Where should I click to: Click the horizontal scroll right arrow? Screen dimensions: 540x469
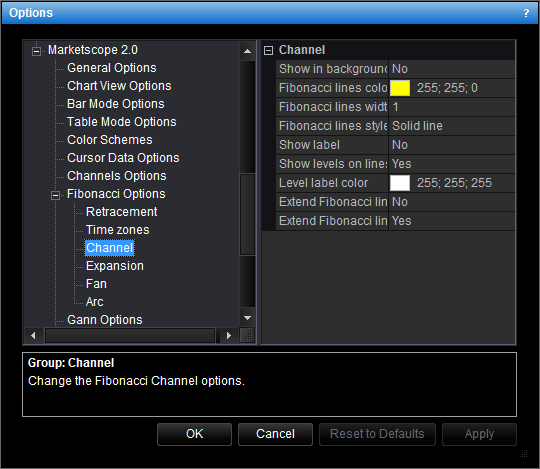pyautogui.click(x=229, y=335)
